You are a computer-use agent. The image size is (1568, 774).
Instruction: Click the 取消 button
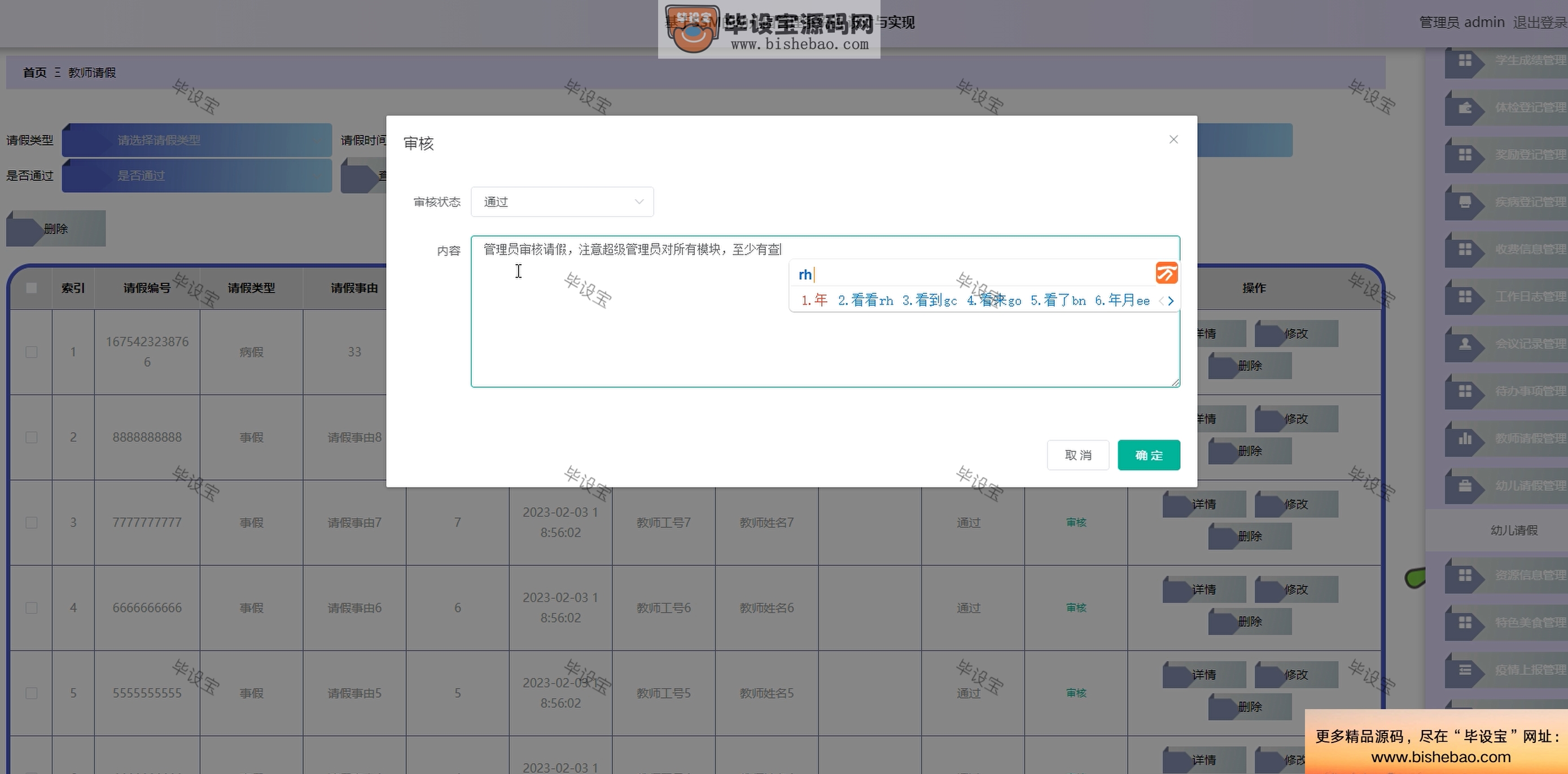coord(1078,455)
